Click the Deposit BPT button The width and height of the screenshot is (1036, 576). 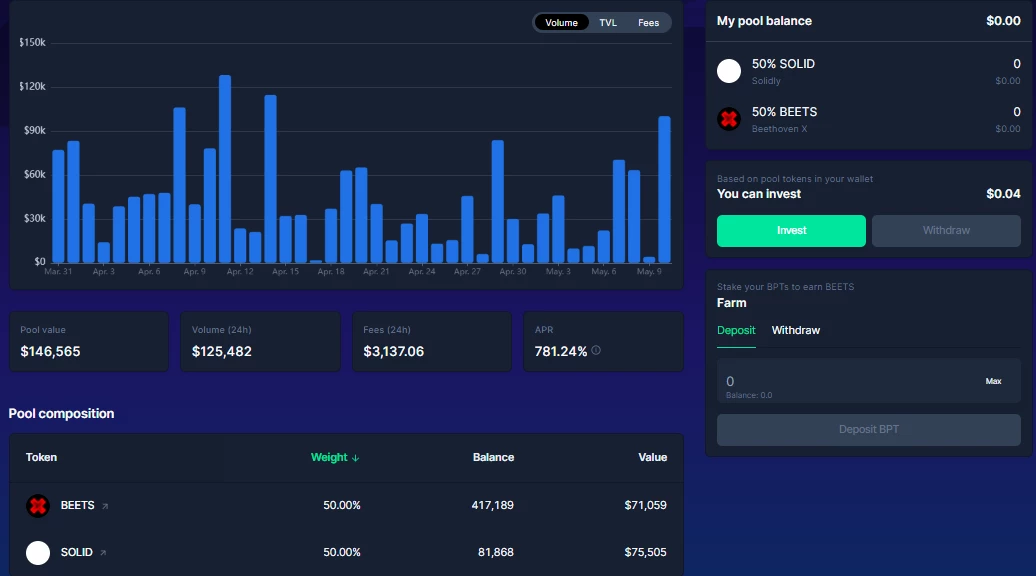point(868,430)
